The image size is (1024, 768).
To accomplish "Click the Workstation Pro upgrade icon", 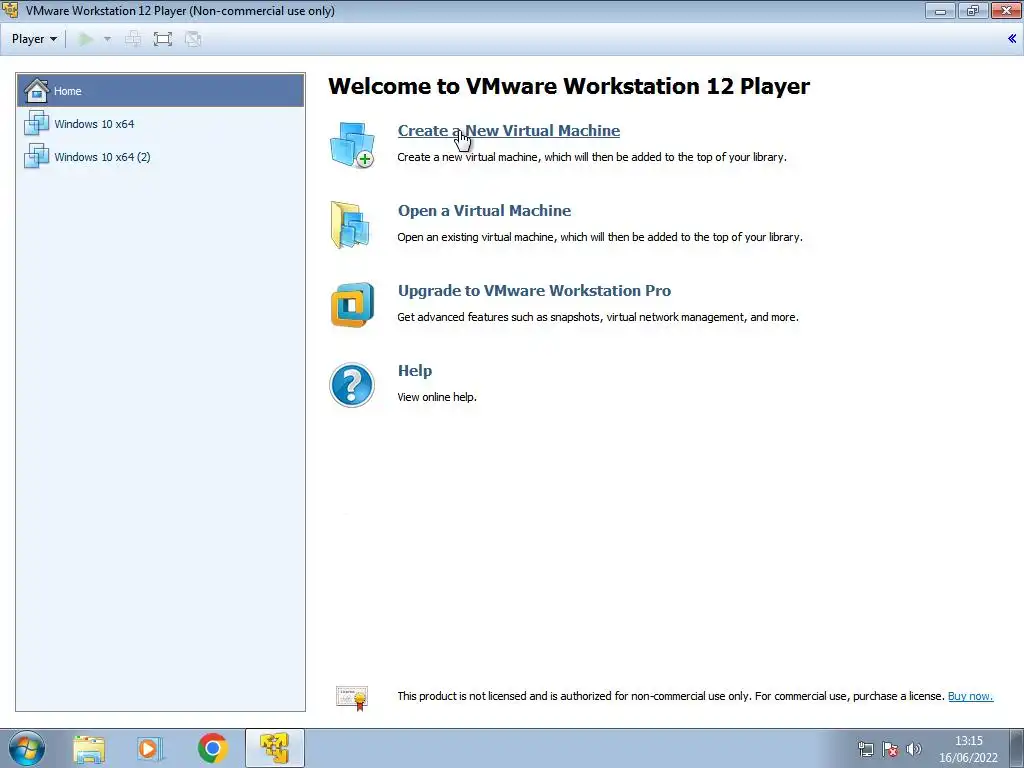I will [x=352, y=304].
